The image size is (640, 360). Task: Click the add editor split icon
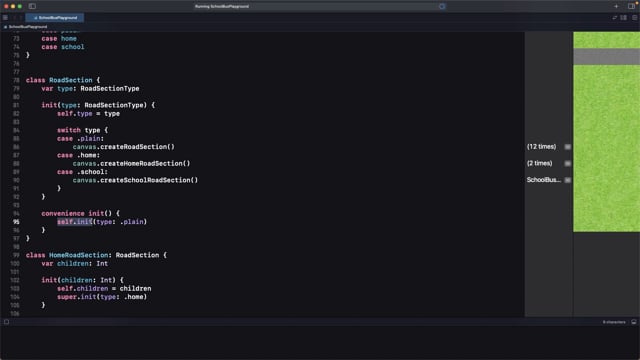click(634, 18)
